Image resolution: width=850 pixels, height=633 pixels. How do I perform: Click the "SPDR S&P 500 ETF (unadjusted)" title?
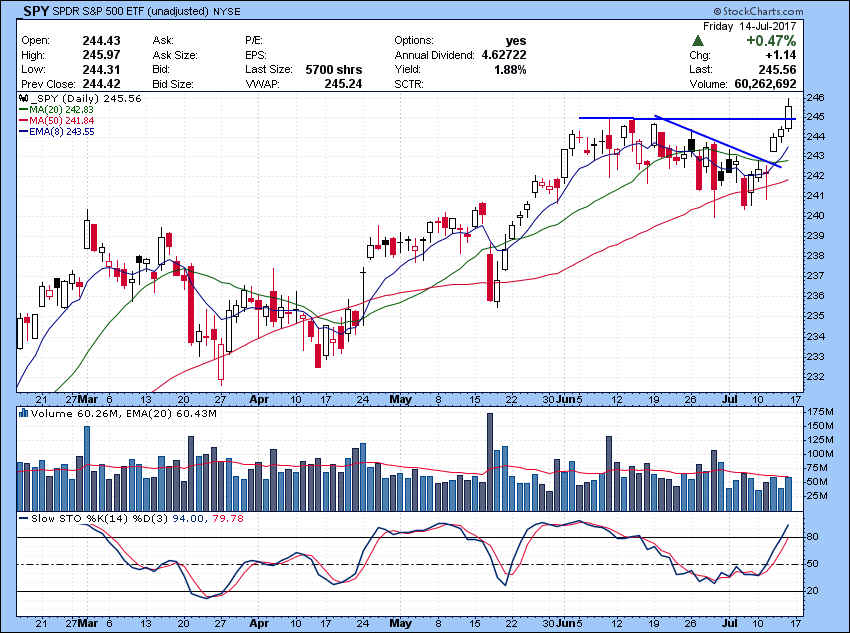tap(131, 11)
